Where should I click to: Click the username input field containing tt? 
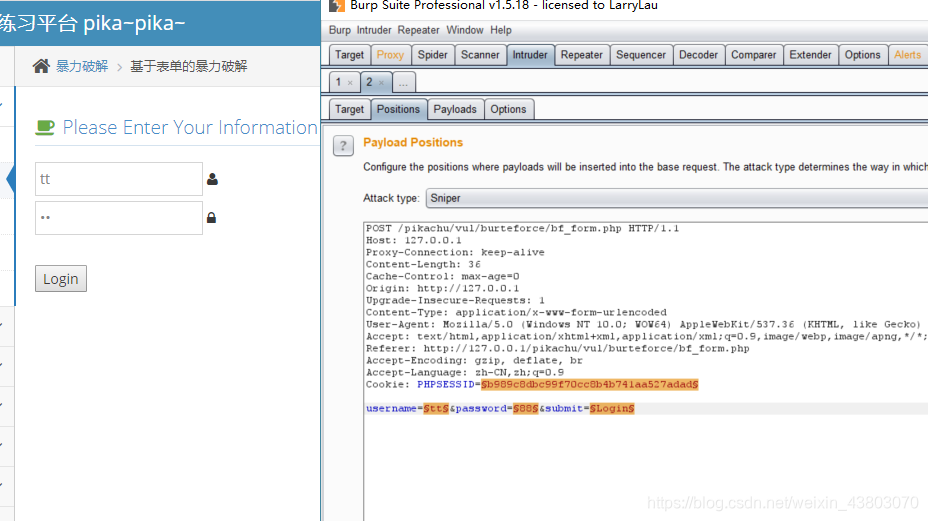(x=119, y=179)
